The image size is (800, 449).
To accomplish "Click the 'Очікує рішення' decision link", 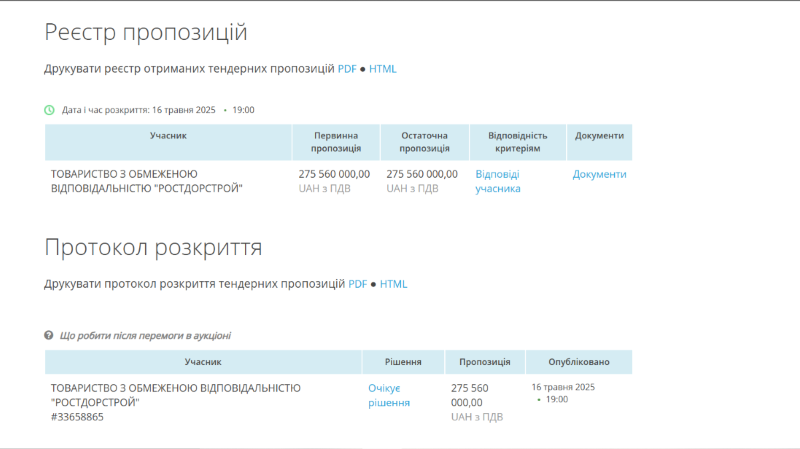I will tap(389, 395).
